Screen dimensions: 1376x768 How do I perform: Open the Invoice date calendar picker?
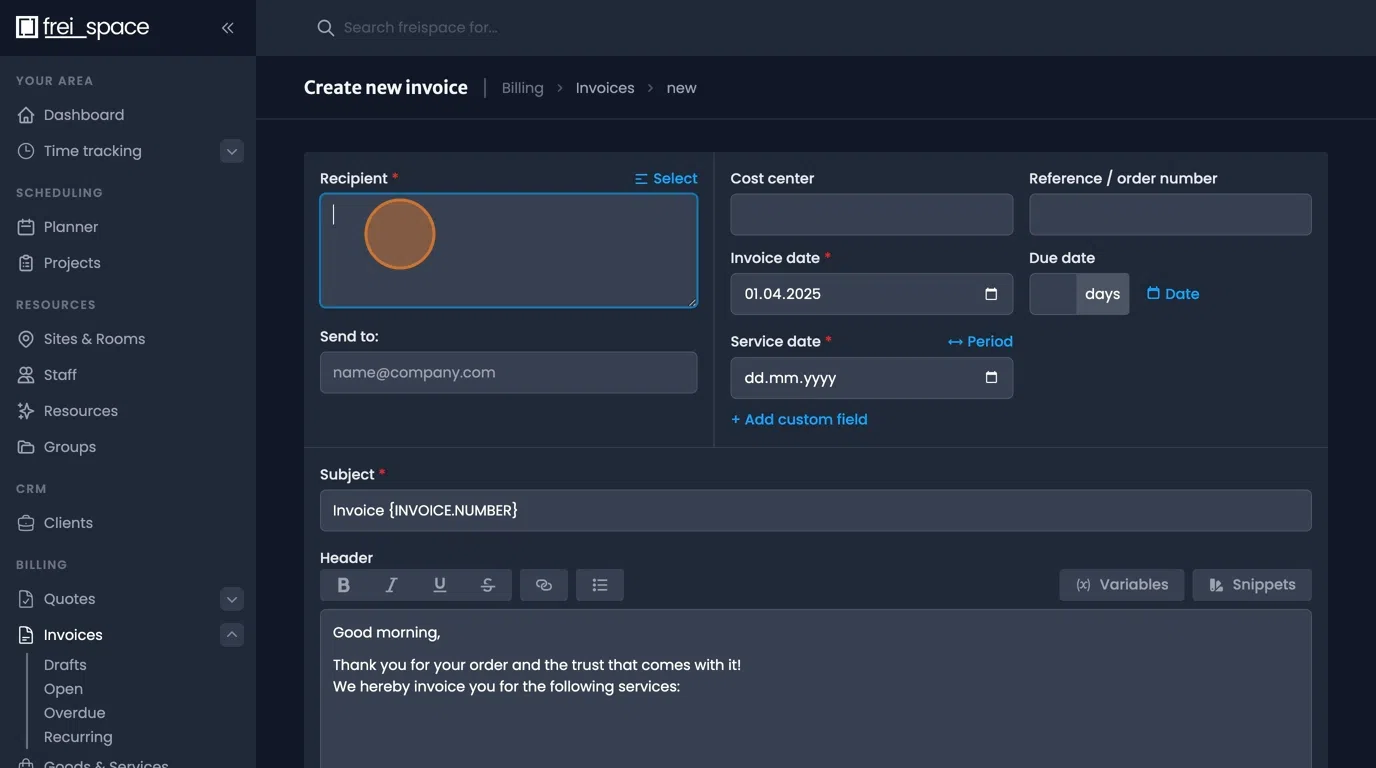(x=990, y=294)
